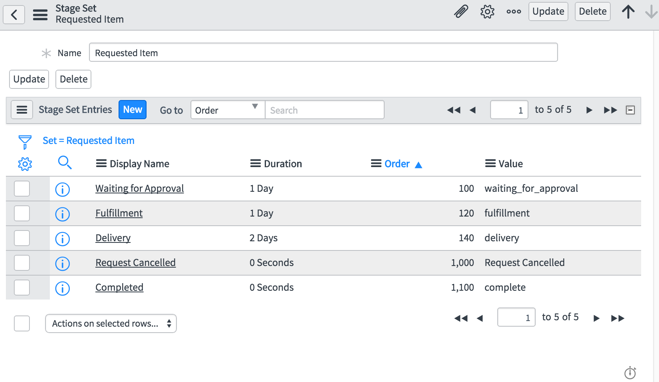Open Fulfillment entry link
Image resolution: width=659 pixels, height=382 pixels.
[119, 213]
